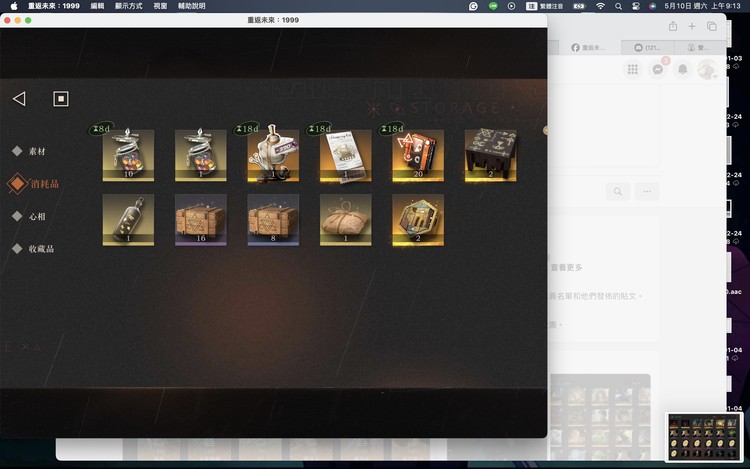Show tab overview in Safari window
The width and height of the screenshot is (750, 469).
712,26
